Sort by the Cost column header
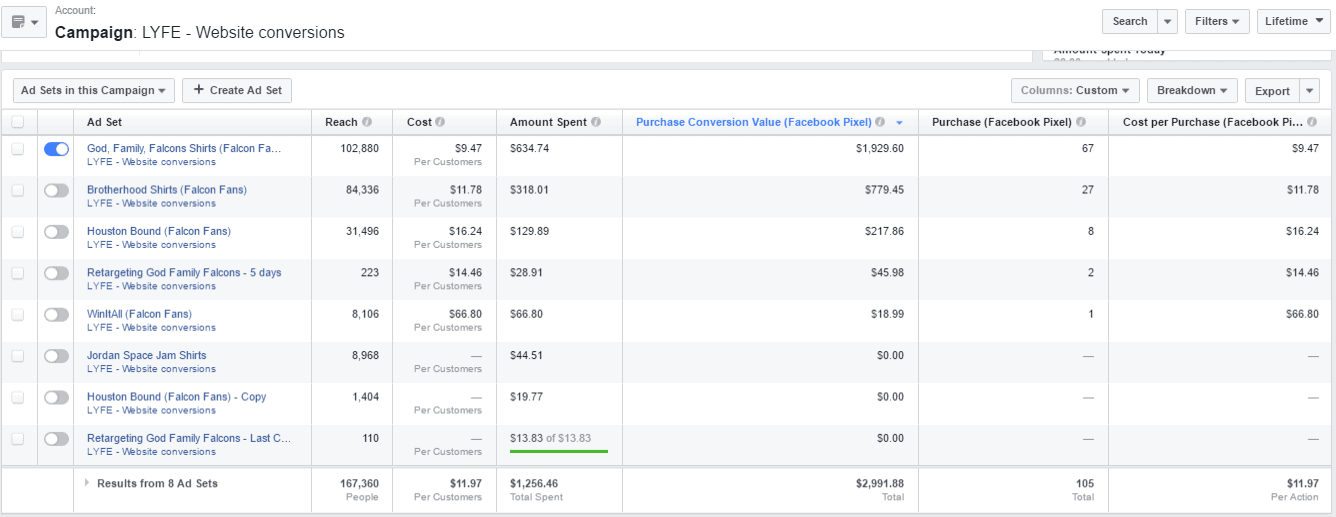1336x517 pixels. [419, 122]
